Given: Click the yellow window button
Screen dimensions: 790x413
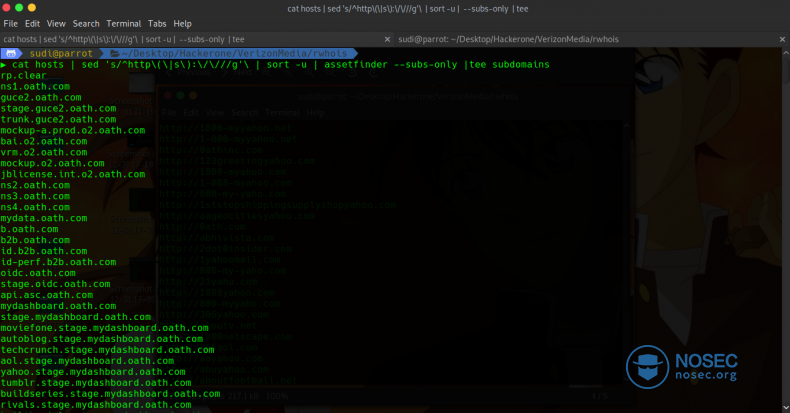Looking at the screenshot, I should tap(32, 8).
